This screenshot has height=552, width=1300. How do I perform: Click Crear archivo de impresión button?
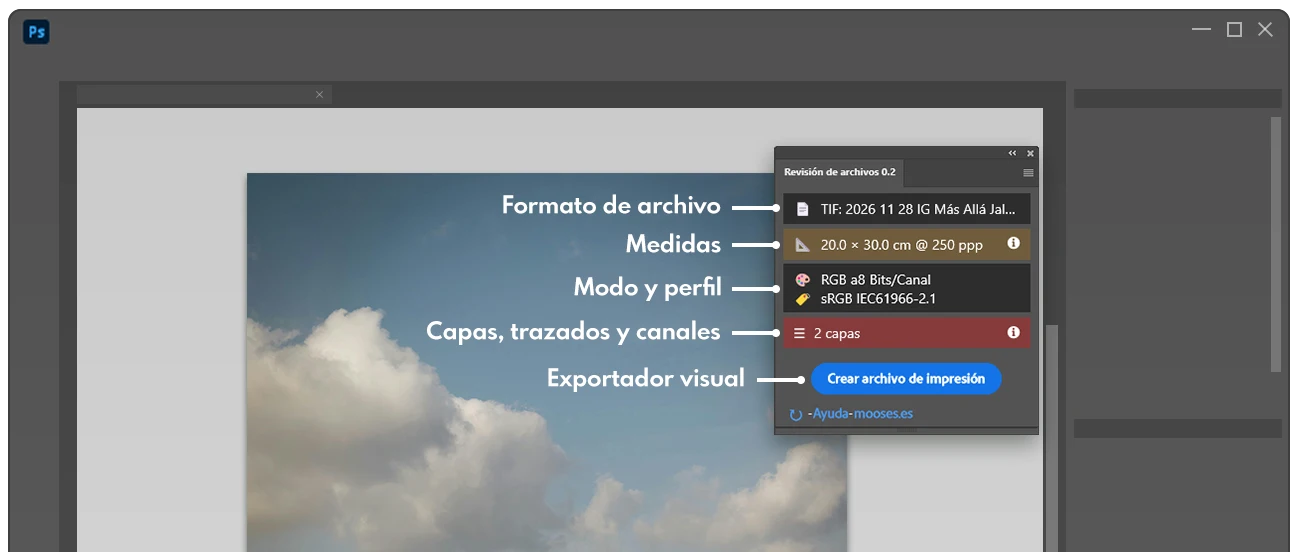[x=906, y=379]
